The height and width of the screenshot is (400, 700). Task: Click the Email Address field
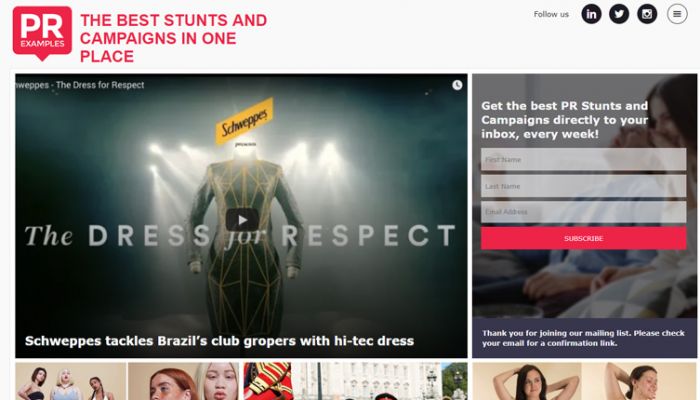point(583,212)
